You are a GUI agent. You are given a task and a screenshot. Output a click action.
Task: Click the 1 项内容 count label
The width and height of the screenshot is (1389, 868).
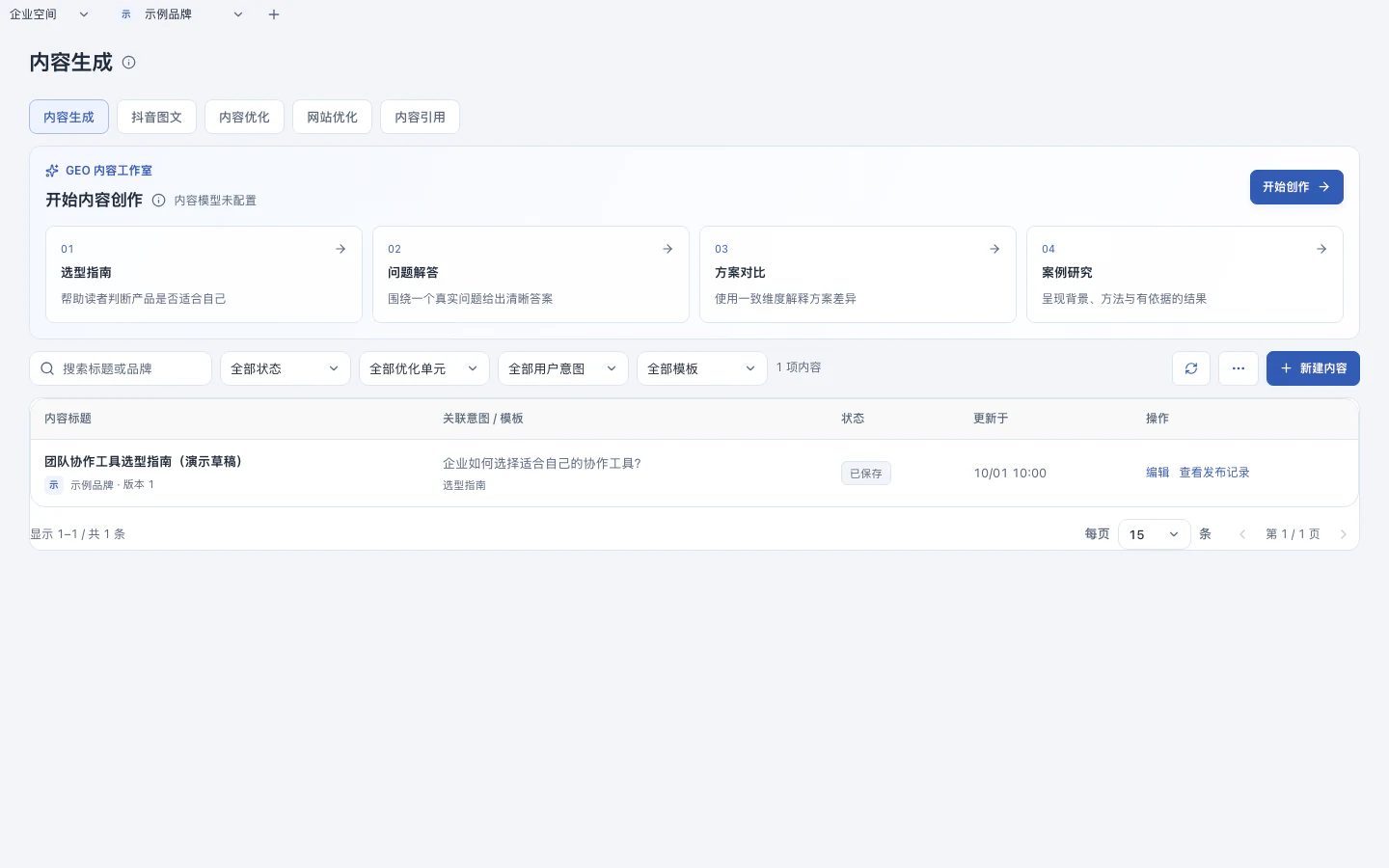tap(799, 367)
